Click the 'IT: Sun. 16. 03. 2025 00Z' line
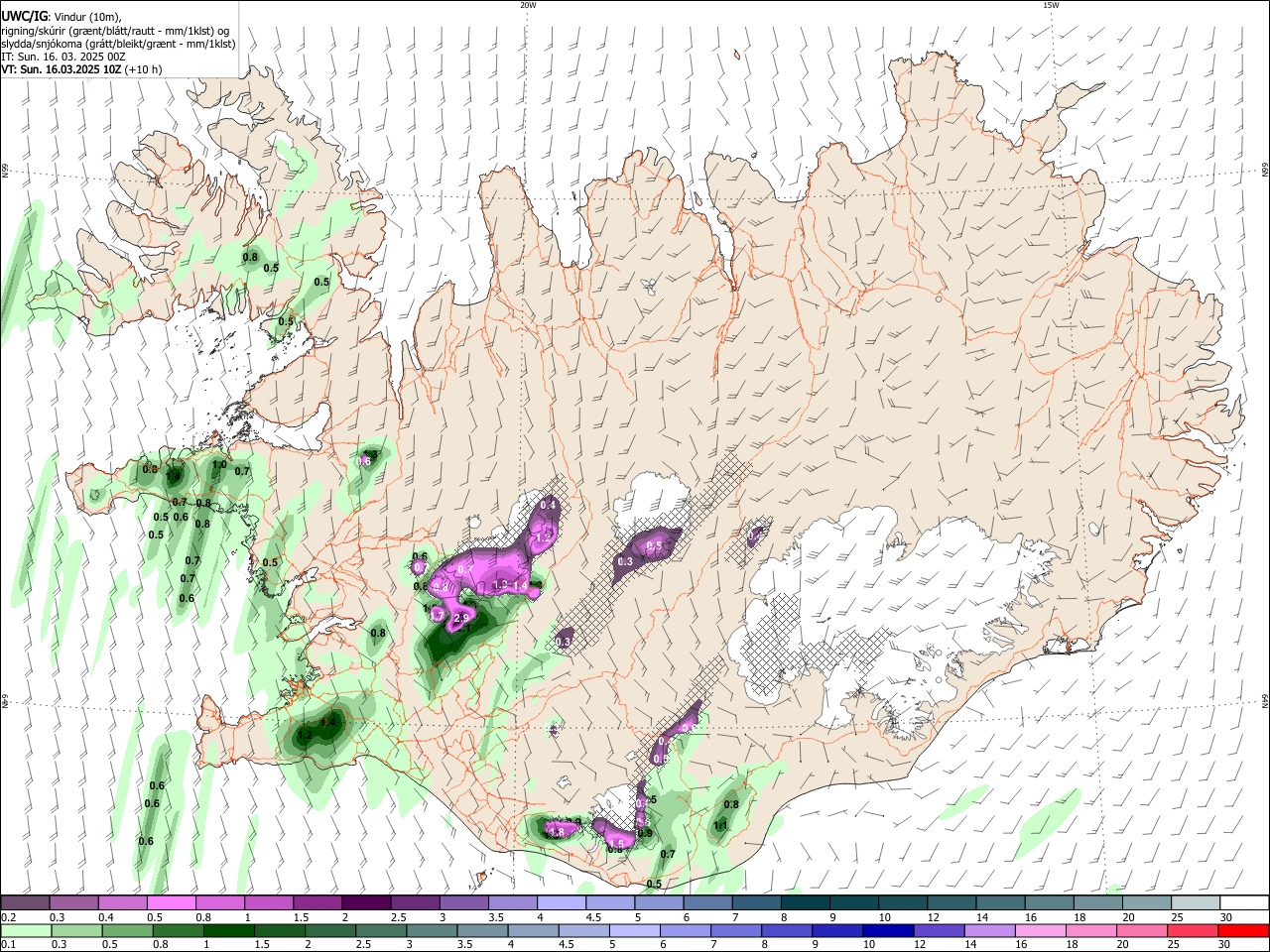The height and width of the screenshot is (952, 1270). [x=63, y=57]
